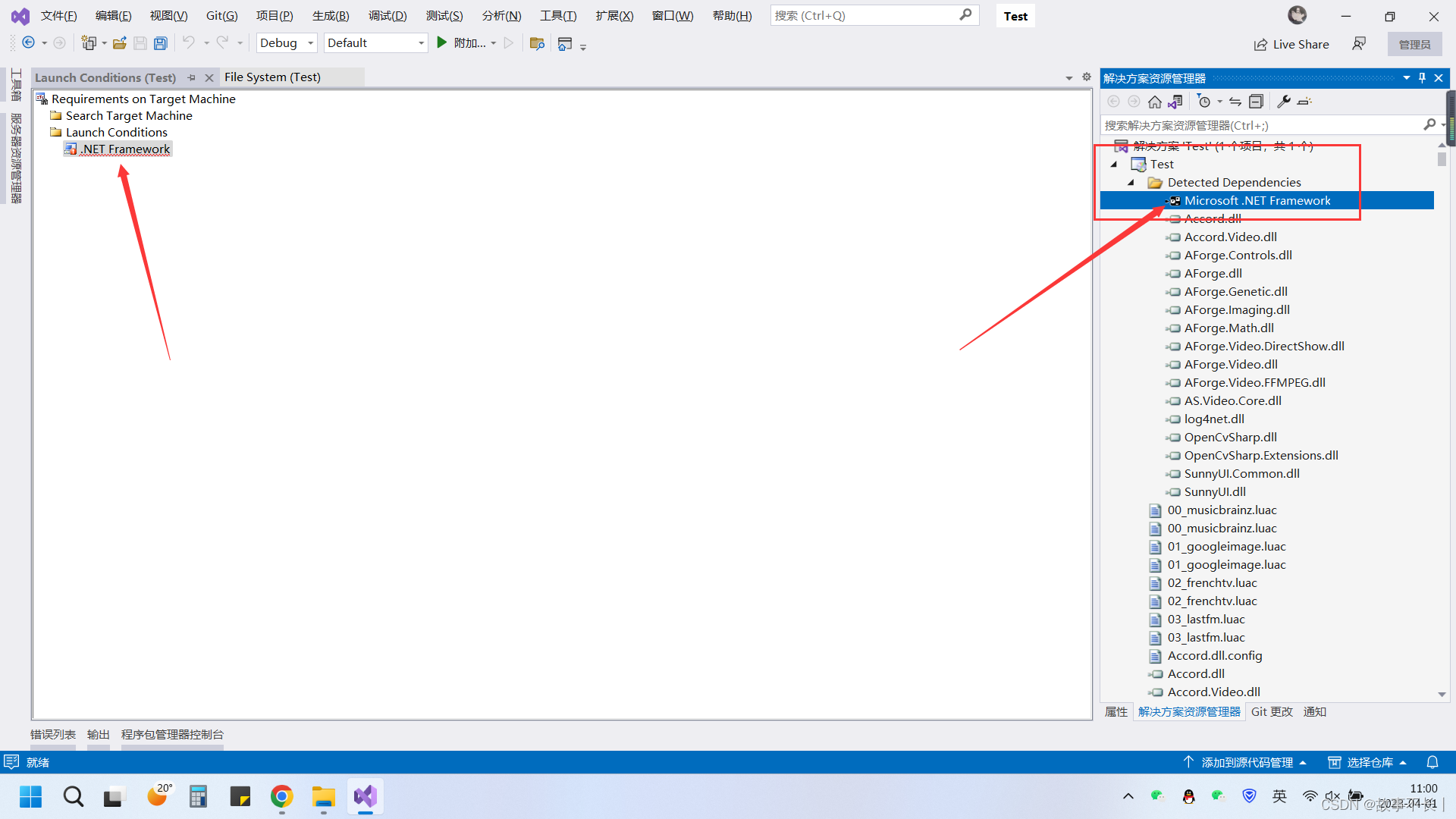The width and height of the screenshot is (1456, 819).
Task: Switch to the File System (Test) tab
Action: (272, 77)
